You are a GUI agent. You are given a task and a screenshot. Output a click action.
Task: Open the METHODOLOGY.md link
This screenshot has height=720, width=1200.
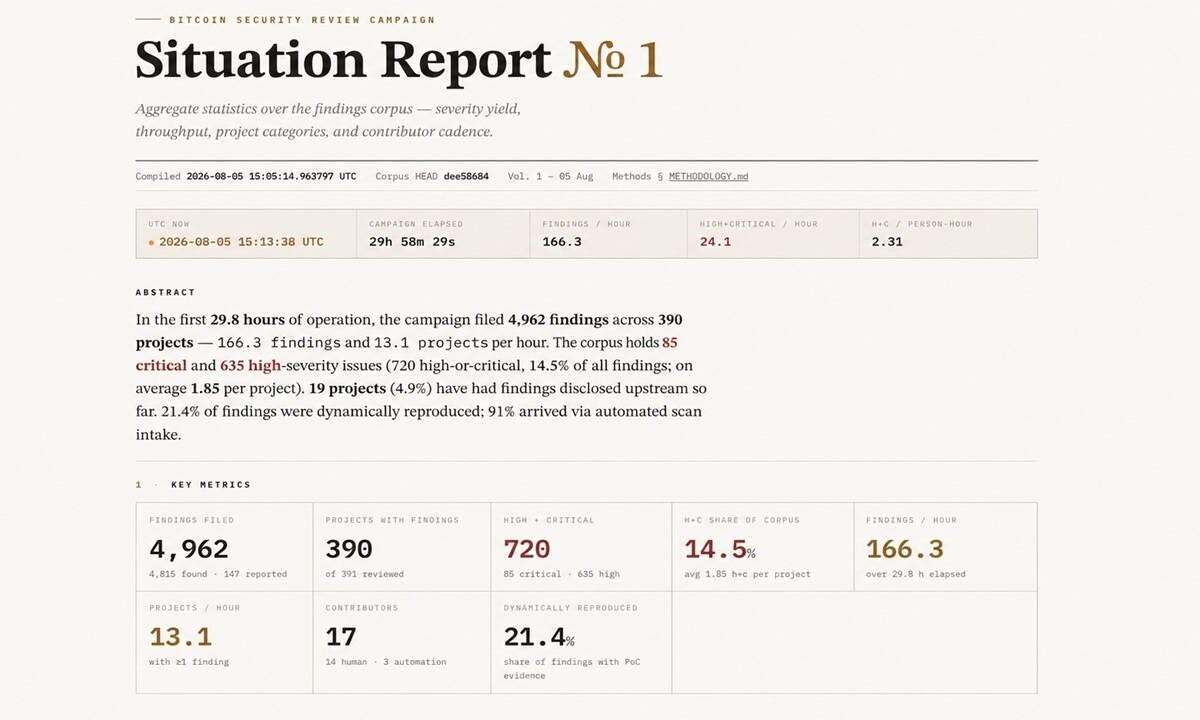[x=708, y=176]
